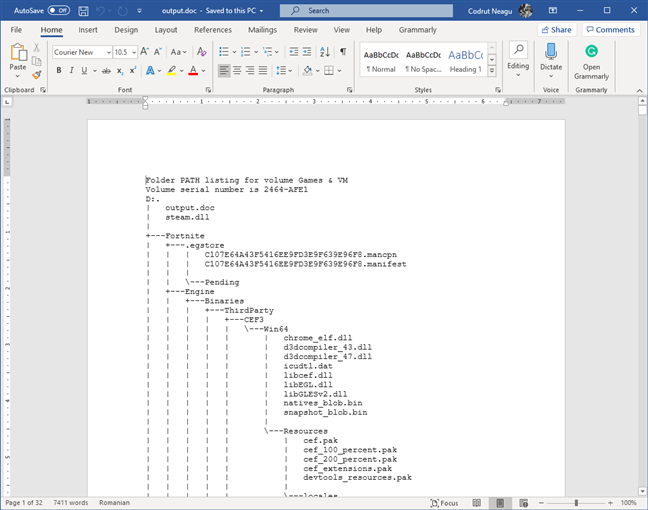Click the Share button

[557, 30]
